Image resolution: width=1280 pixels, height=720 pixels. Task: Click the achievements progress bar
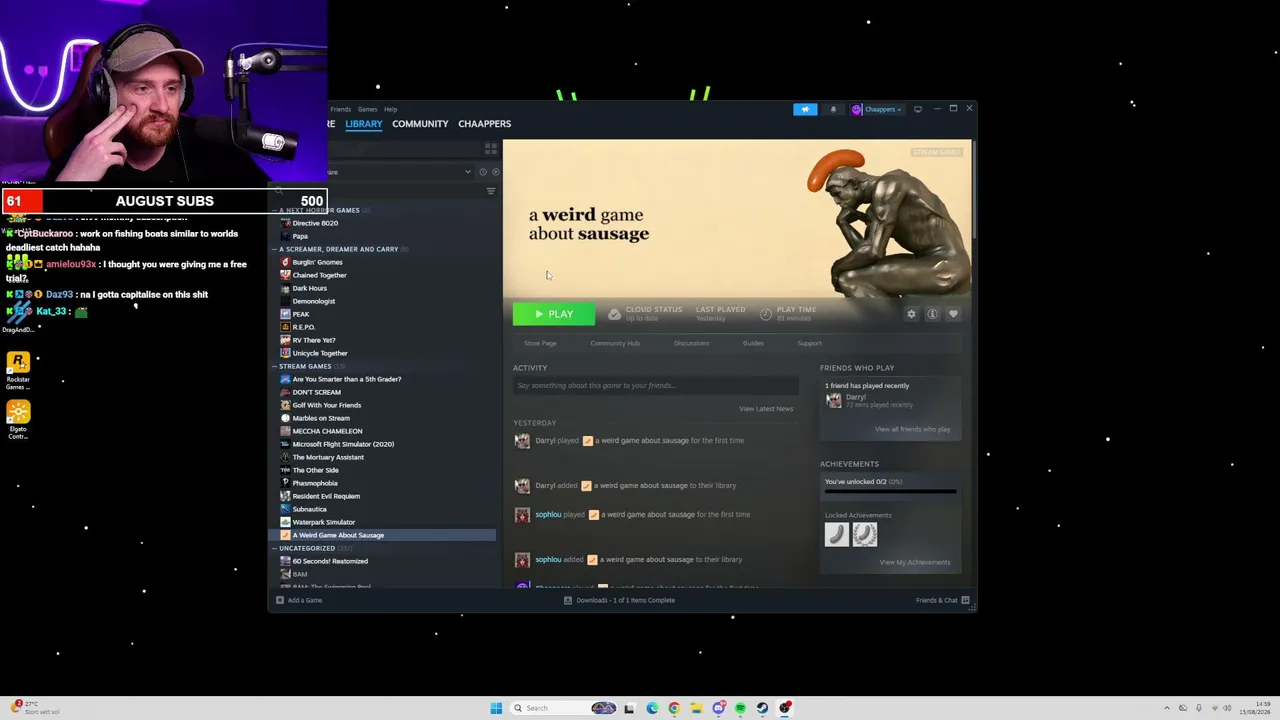point(890,492)
